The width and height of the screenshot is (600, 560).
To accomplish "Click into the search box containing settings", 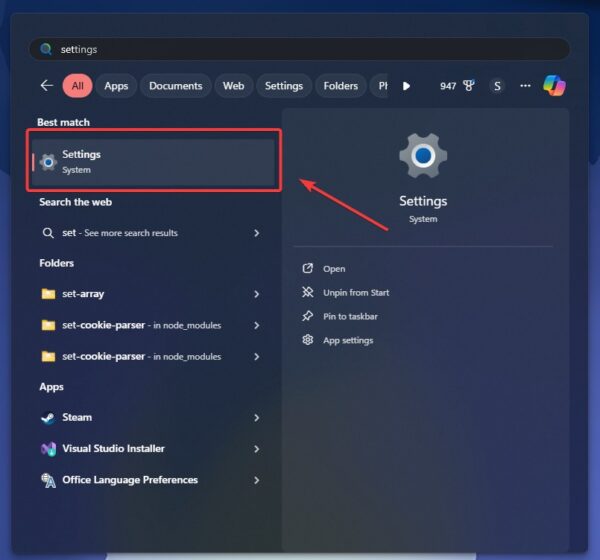I will (x=299, y=49).
